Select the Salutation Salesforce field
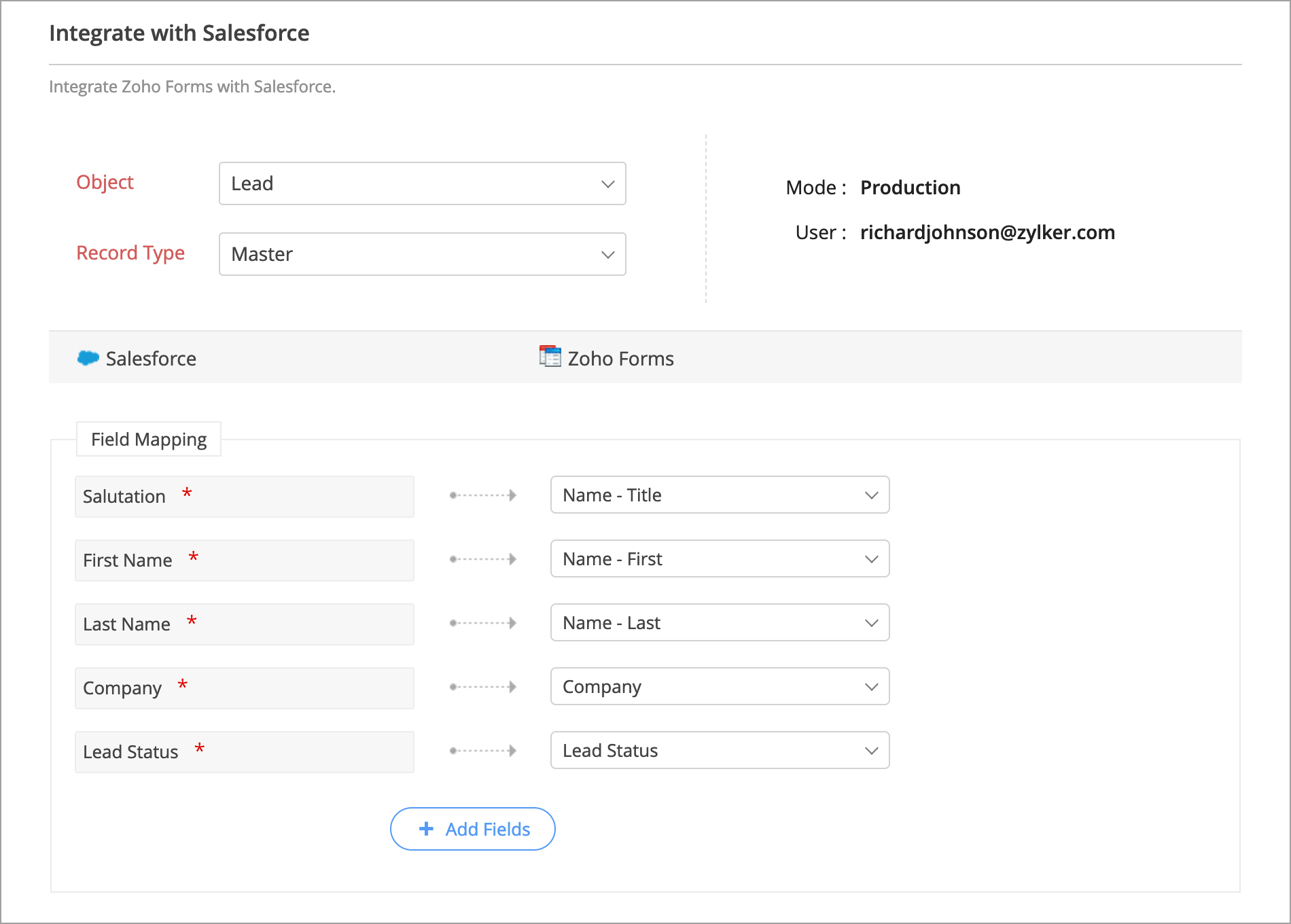This screenshot has height=924, width=1291. [245, 497]
